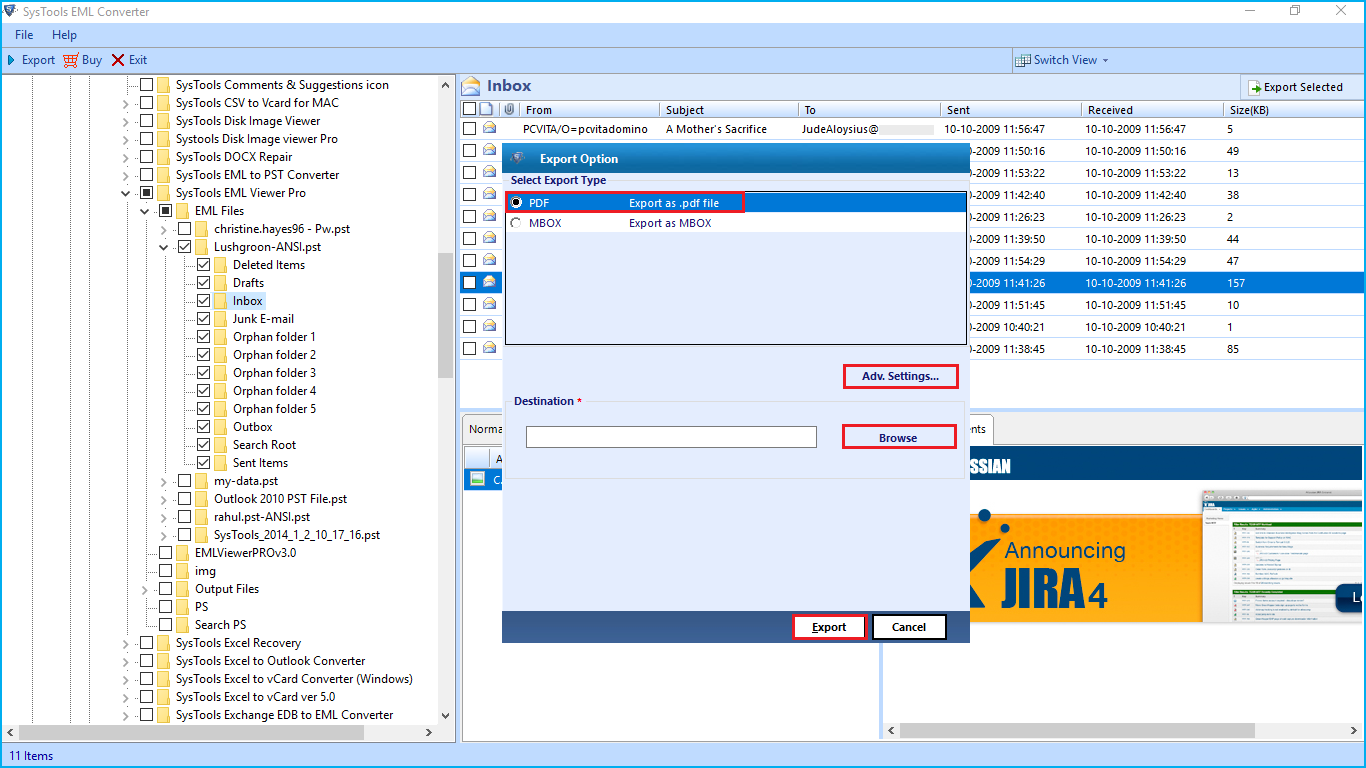Select the MBOX export radio button
1366x768 pixels.
516,223
